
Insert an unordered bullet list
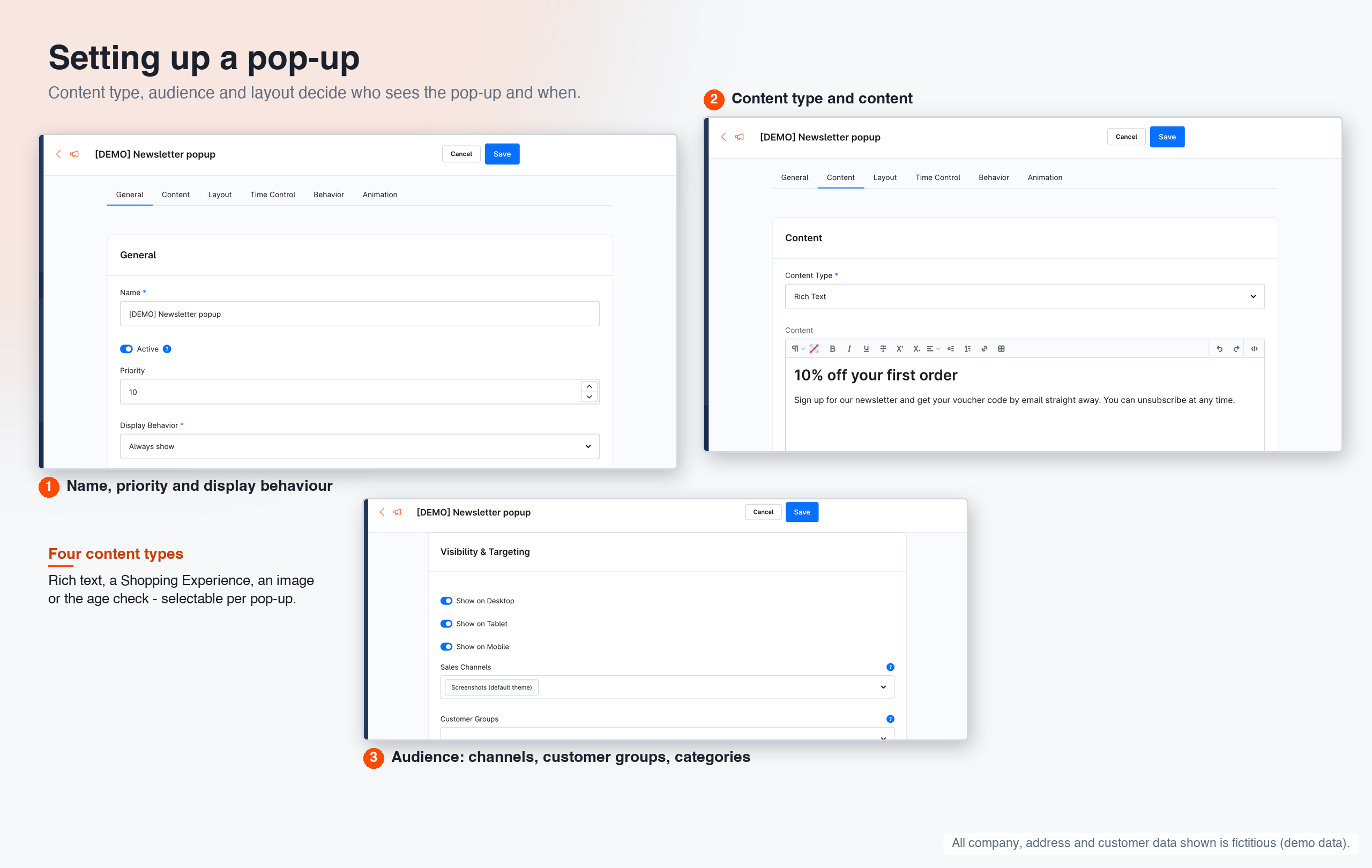[x=950, y=349]
